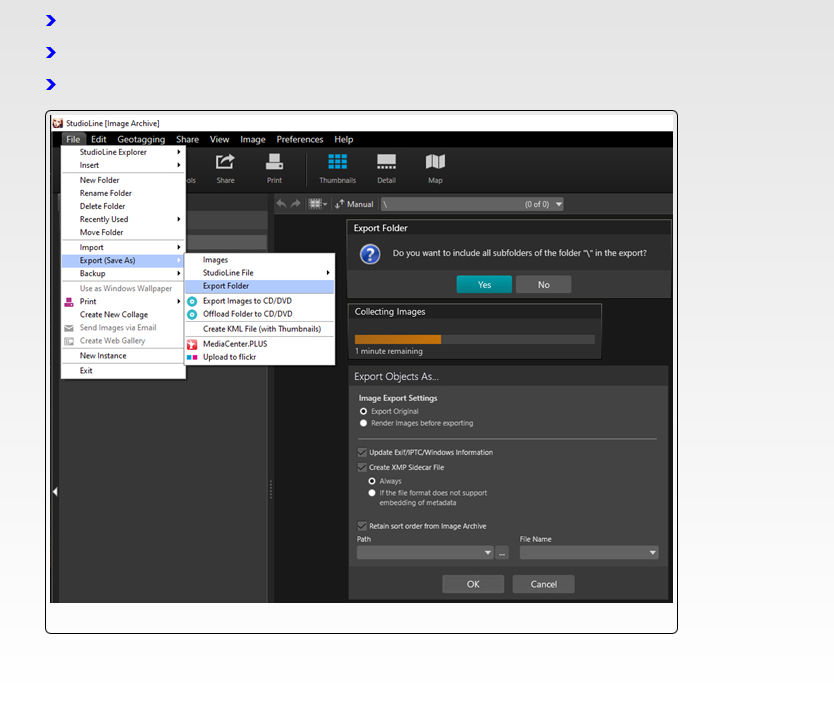This screenshot has height=709, width=834.
Task: Click the Export Images to CD/DVD disc icon
Action: [x=193, y=301]
